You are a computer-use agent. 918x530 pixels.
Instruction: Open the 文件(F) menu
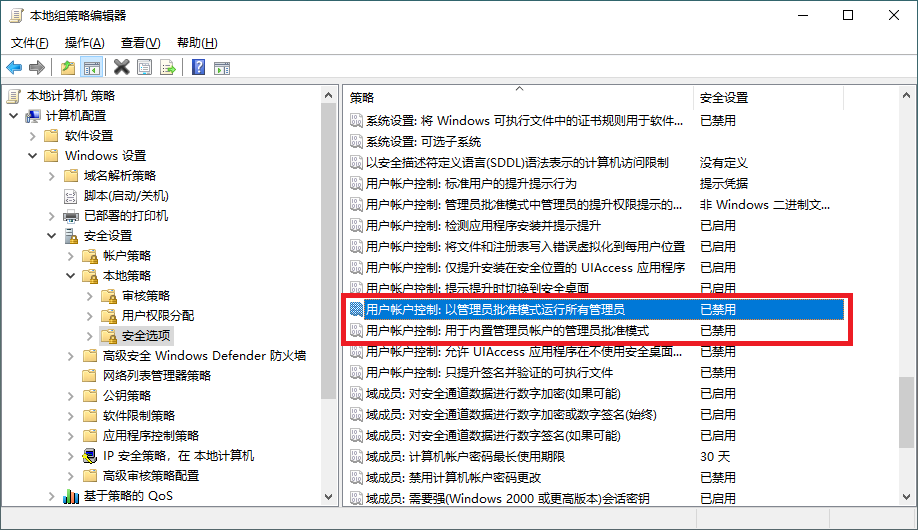pyautogui.click(x=29, y=43)
